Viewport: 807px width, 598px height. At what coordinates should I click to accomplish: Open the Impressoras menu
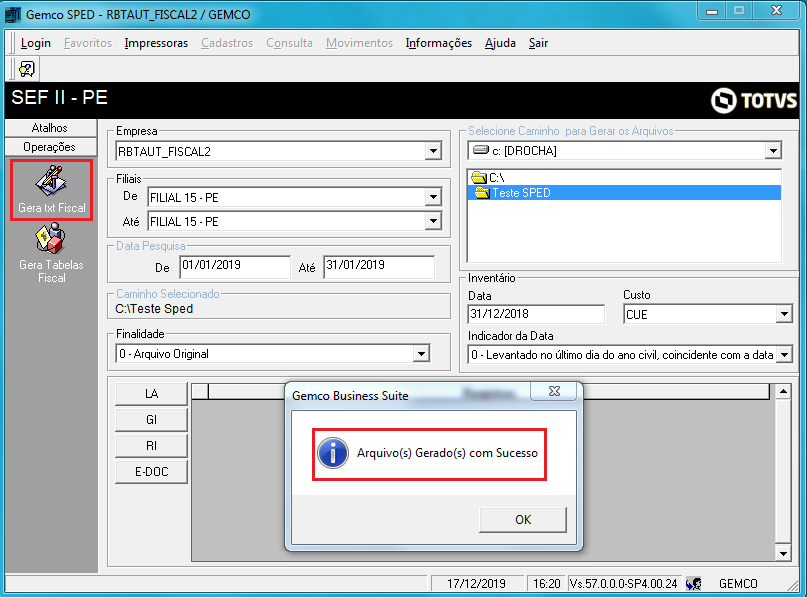tap(156, 43)
